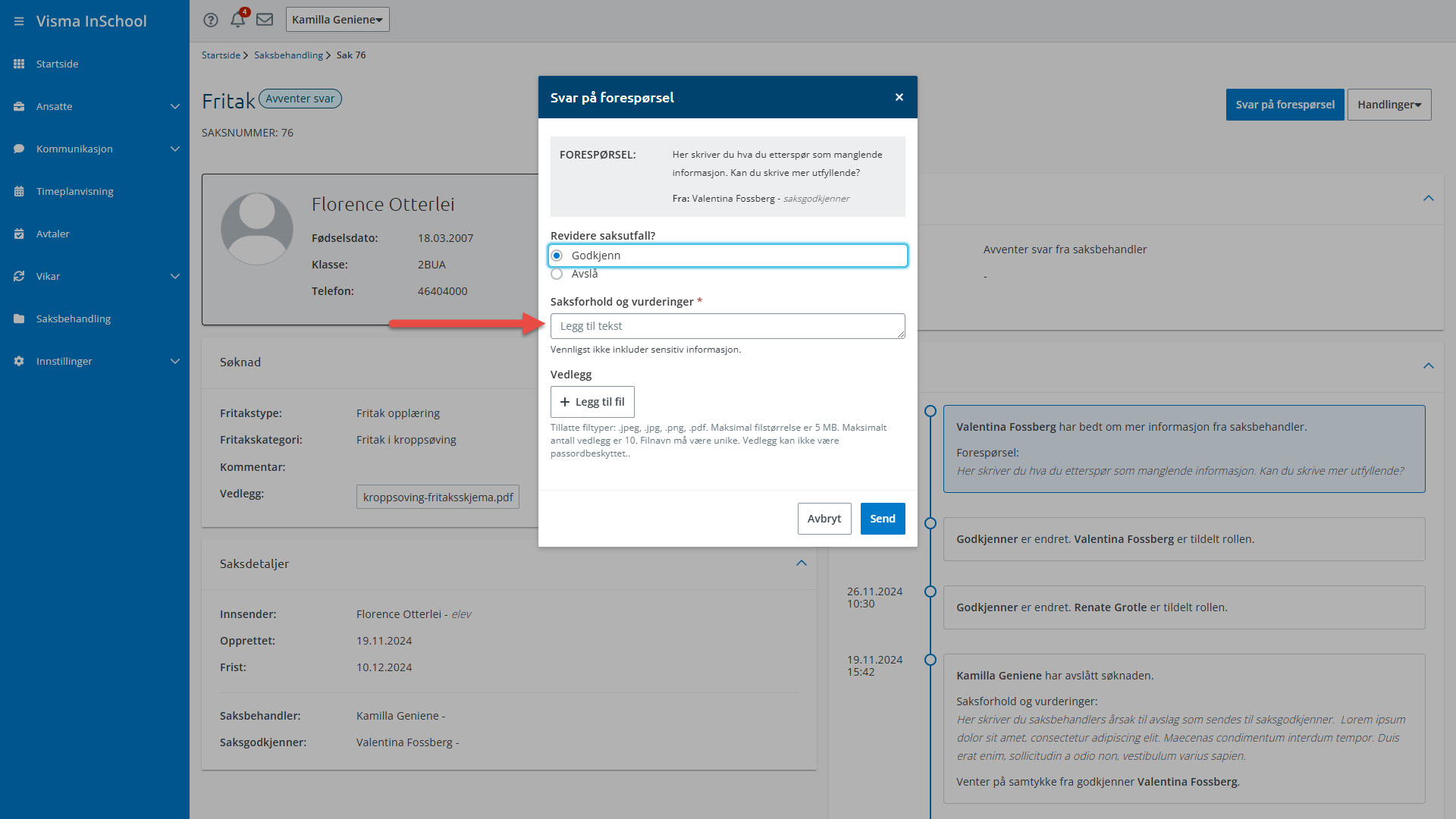Click the Timeplanvisning calendar icon
Viewport: 1456px width, 819px height.
tap(19, 191)
